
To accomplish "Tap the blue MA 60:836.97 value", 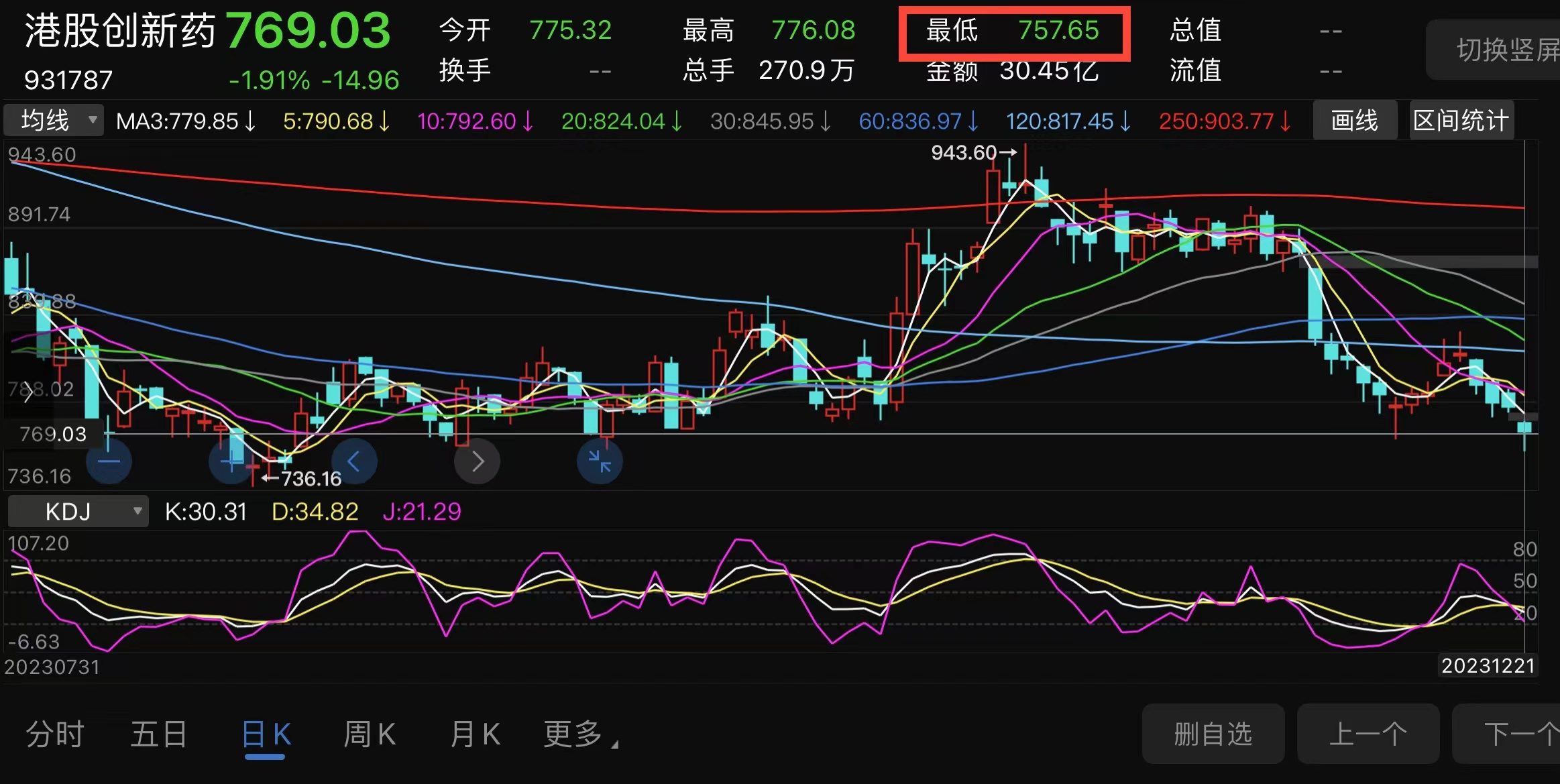I will pyautogui.click(x=919, y=121).
